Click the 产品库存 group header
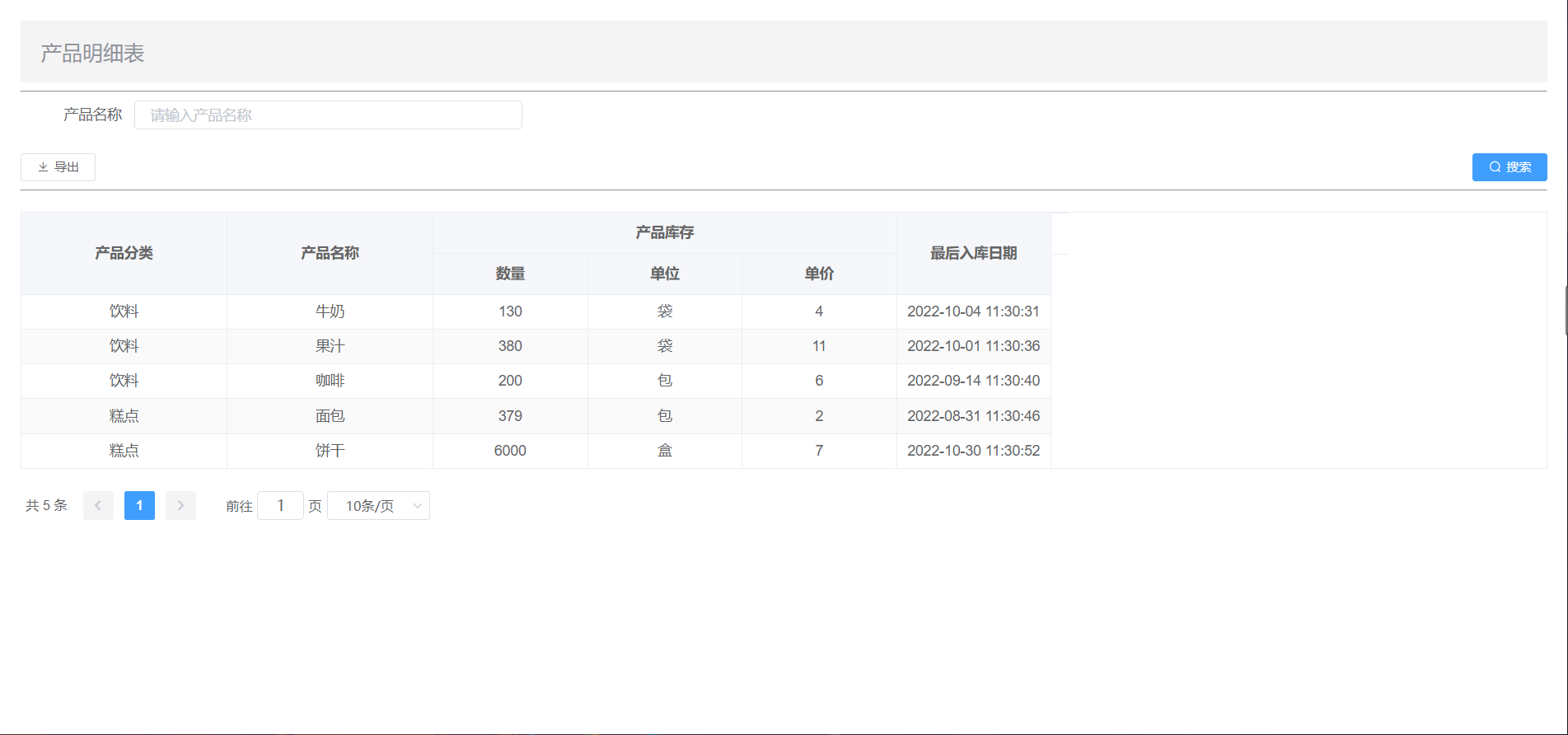This screenshot has width=1568, height=735. click(x=665, y=232)
